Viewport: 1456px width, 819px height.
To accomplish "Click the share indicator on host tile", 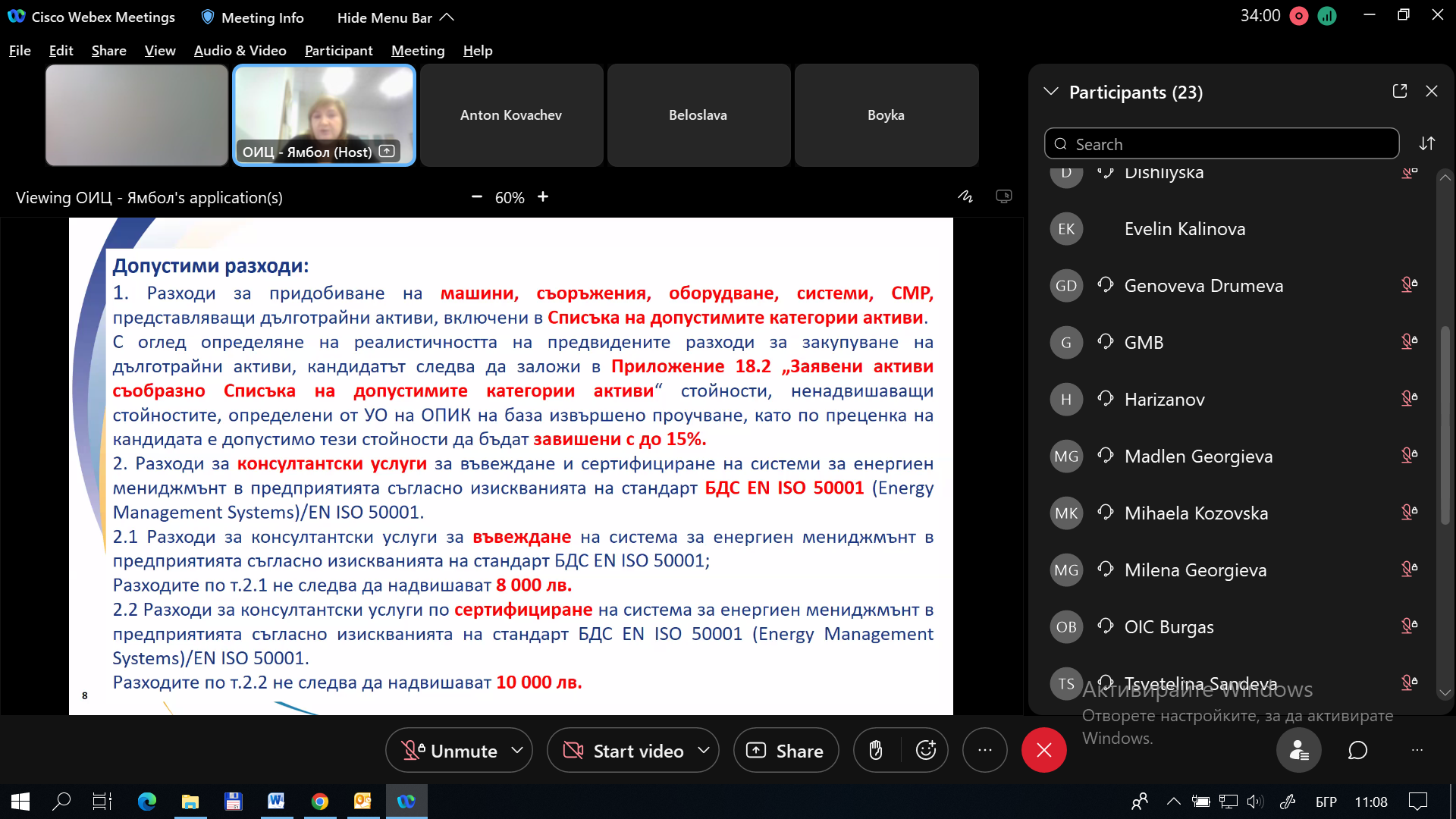I will (x=387, y=151).
